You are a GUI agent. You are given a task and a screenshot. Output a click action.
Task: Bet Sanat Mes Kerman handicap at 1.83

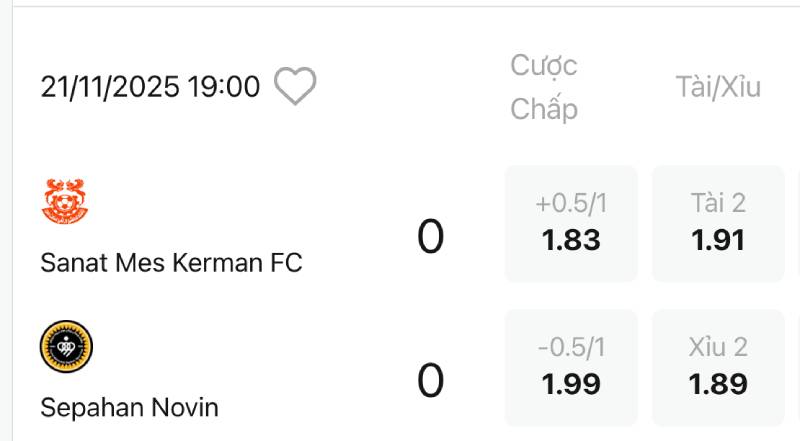pos(571,224)
